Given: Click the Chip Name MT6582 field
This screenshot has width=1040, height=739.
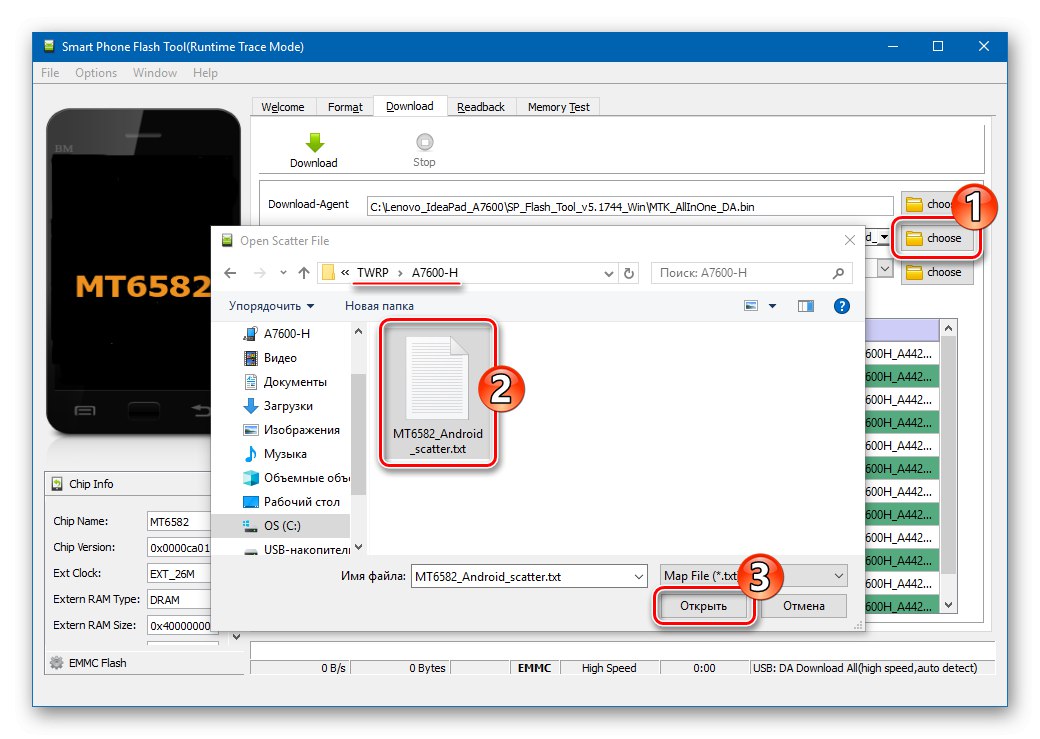Looking at the screenshot, I should [x=180, y=521].
